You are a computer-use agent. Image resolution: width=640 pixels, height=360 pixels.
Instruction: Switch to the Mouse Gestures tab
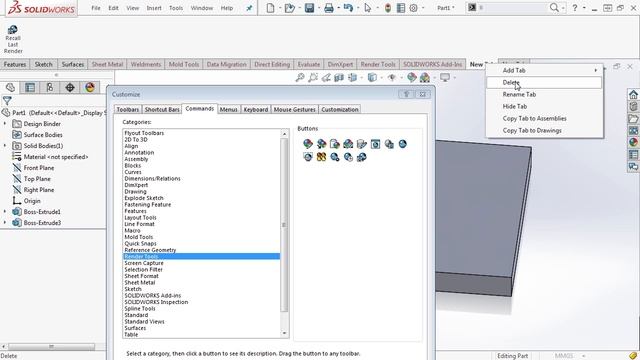295,109
